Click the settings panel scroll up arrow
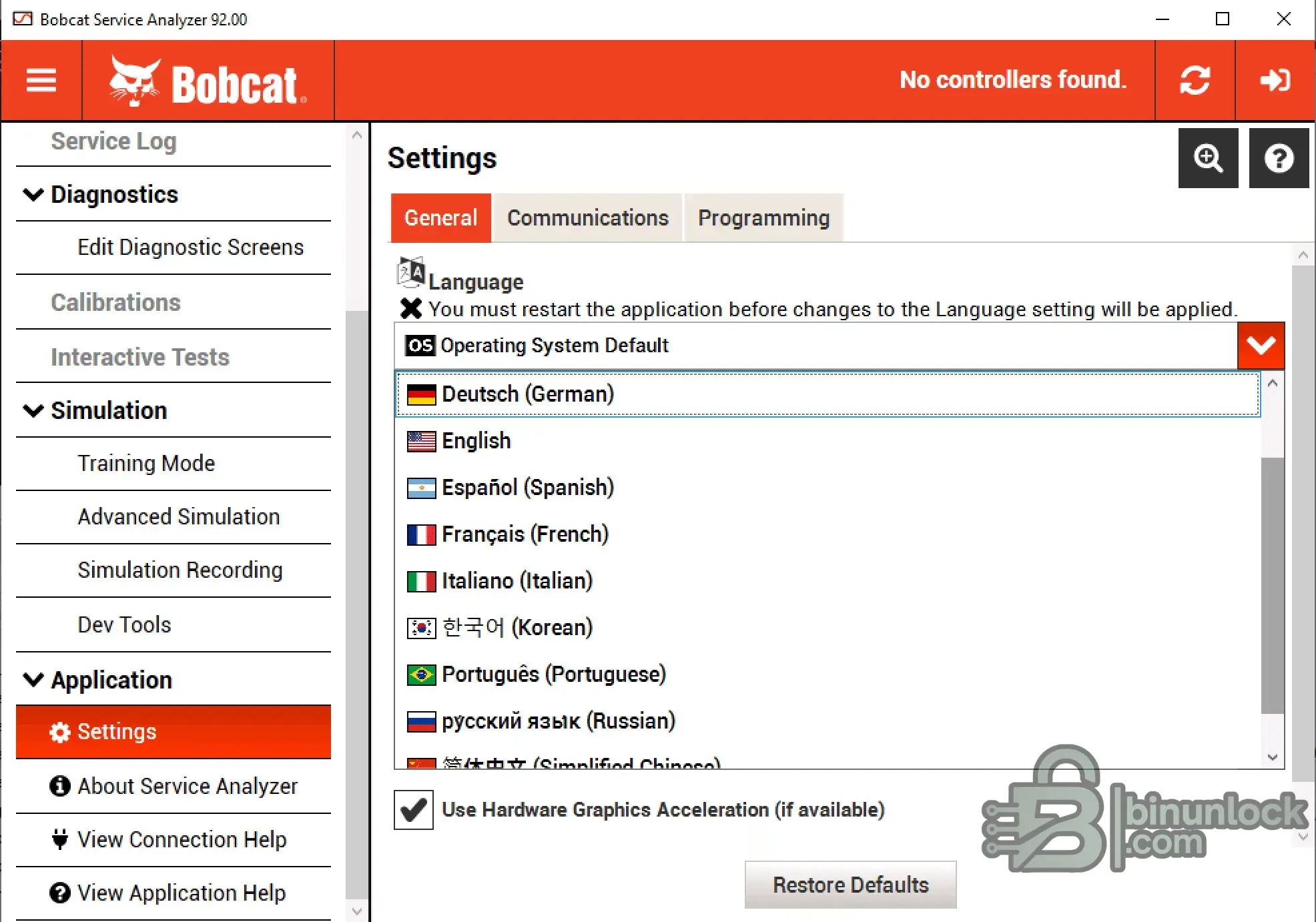1316x922 pixels. point(1303,255)
